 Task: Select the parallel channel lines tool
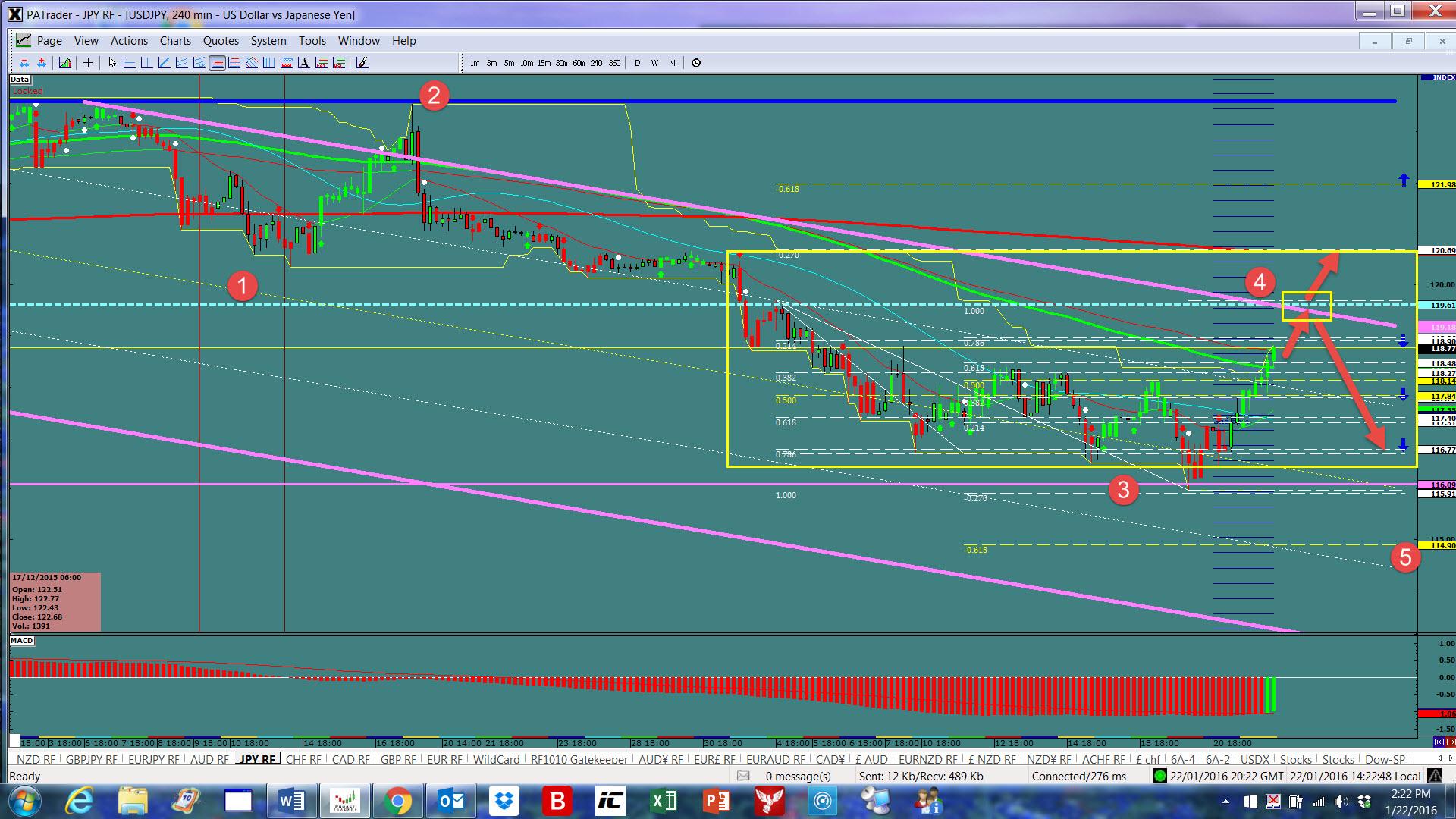coord(181,63)
